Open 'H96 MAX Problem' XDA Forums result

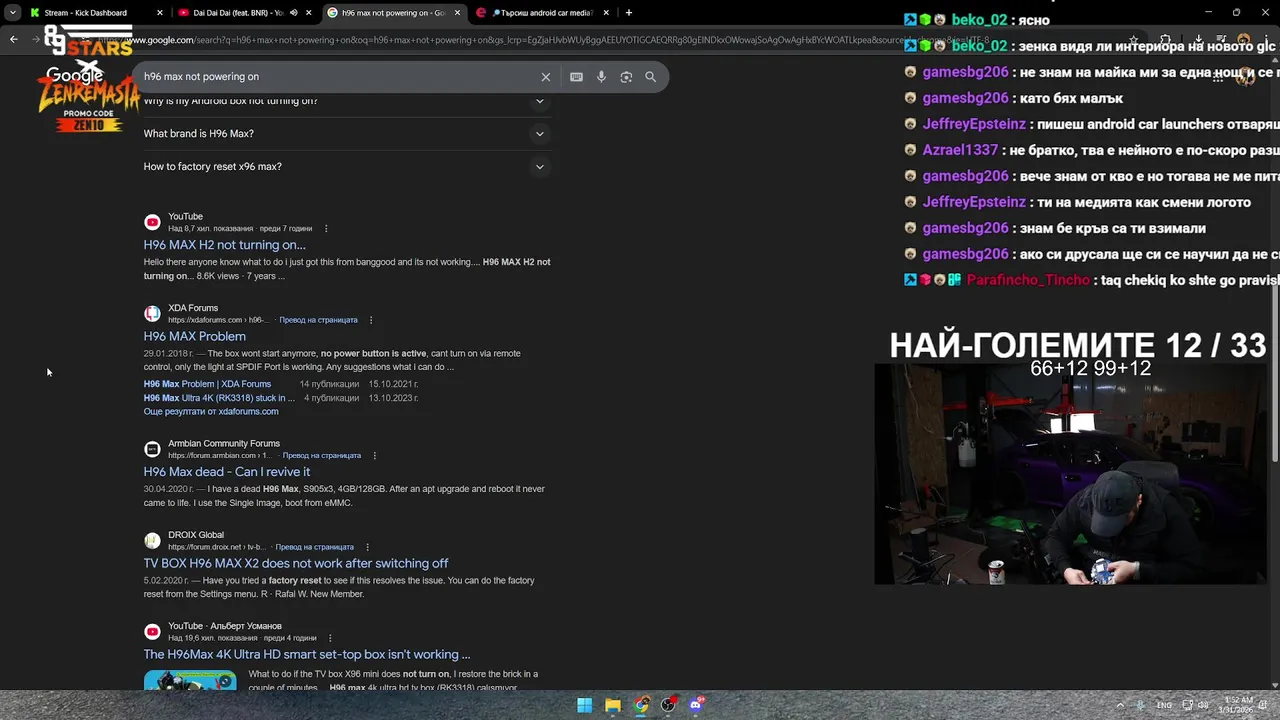coord(195,337)
